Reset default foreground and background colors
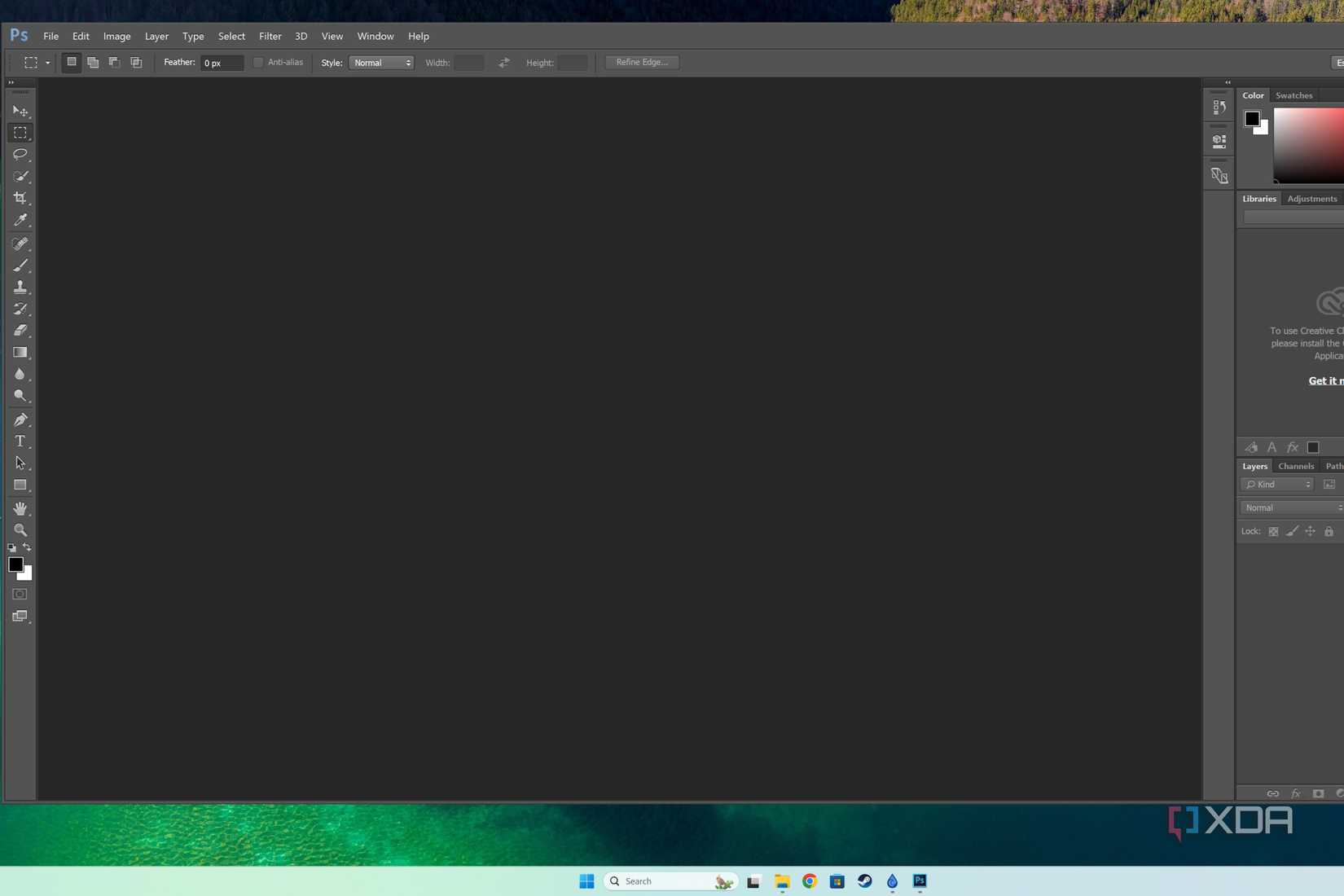Screen dimensions: 1344x896 11,548
